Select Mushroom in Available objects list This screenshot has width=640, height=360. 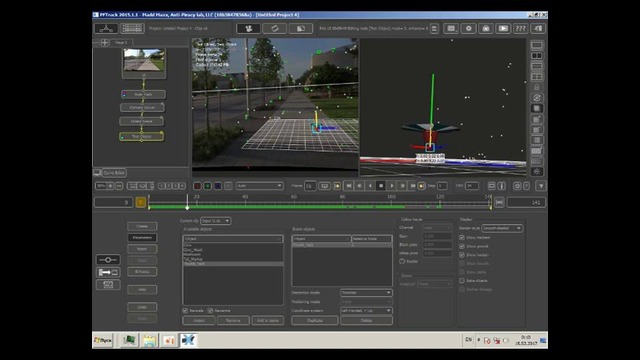click(192, 254)
